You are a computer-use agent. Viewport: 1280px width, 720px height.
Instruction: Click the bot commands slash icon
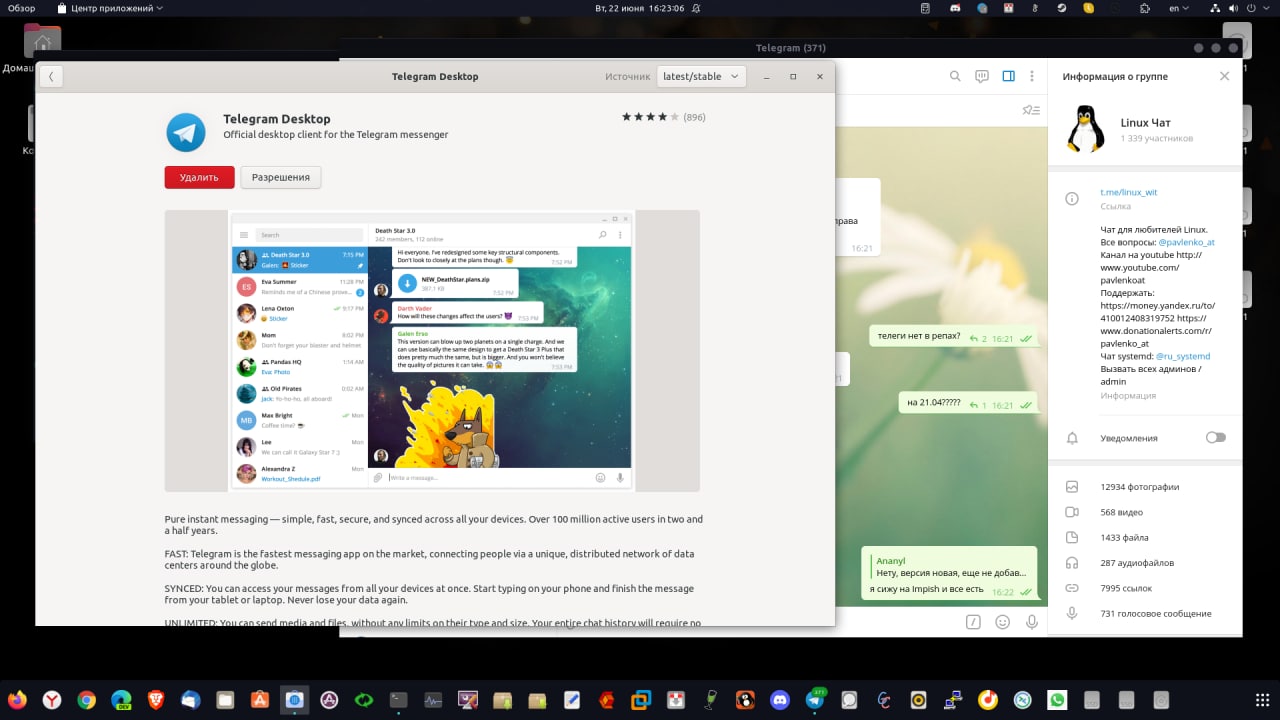click(x=973, y=622)
